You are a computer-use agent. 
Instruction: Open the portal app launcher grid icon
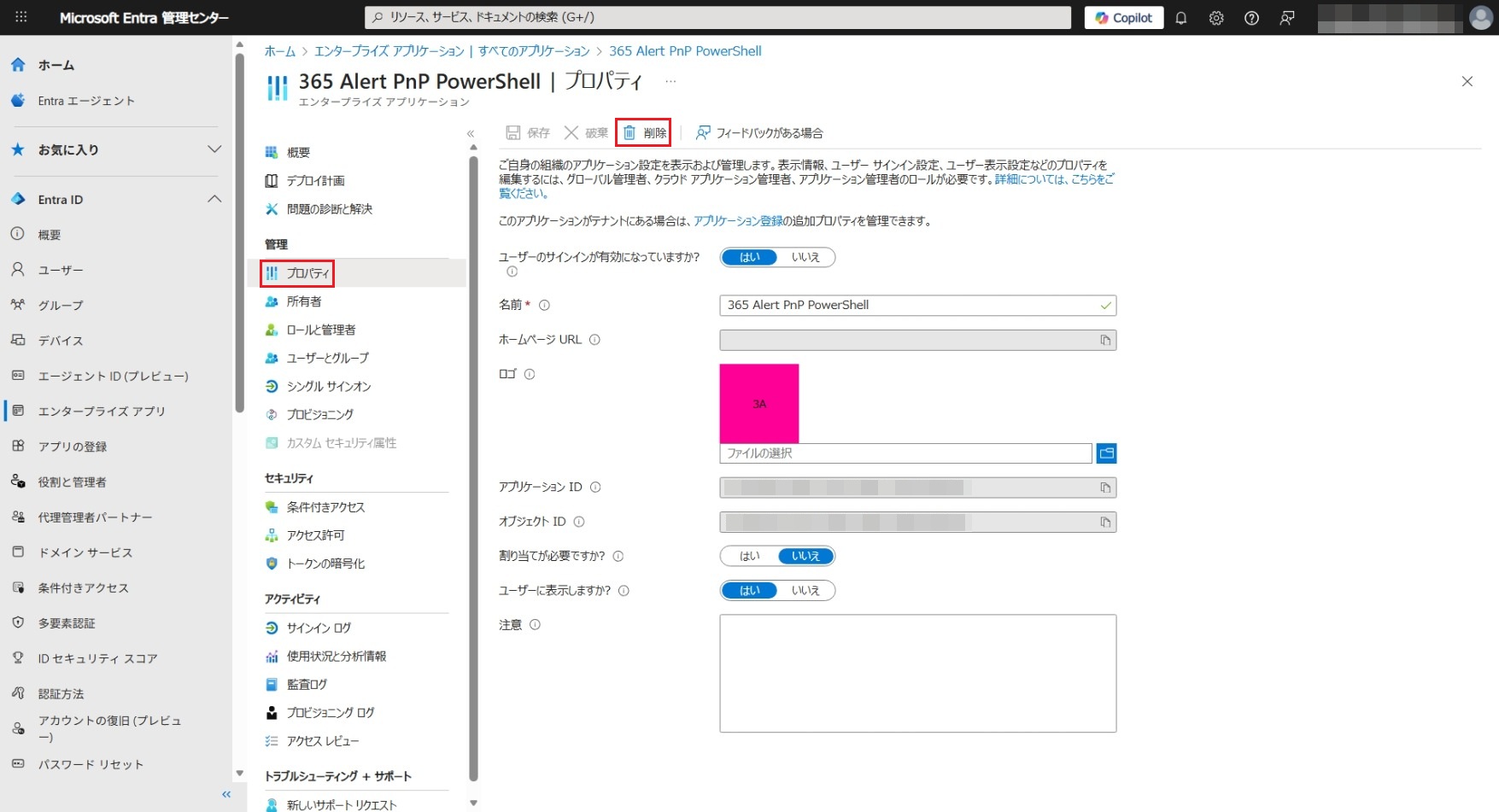pyautogui.click(x=21, y=17)
